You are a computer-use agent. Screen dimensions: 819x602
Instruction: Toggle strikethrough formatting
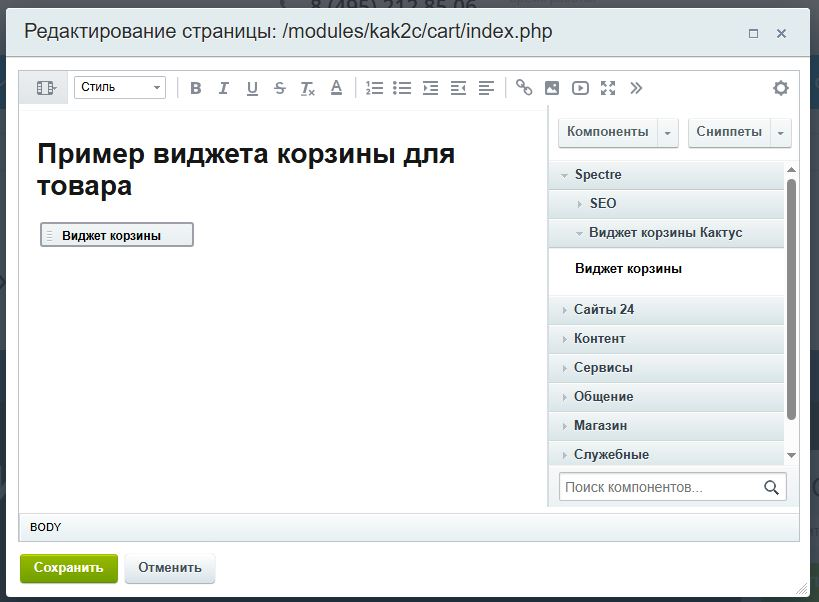pyautogui.click(x=280, y=88)
